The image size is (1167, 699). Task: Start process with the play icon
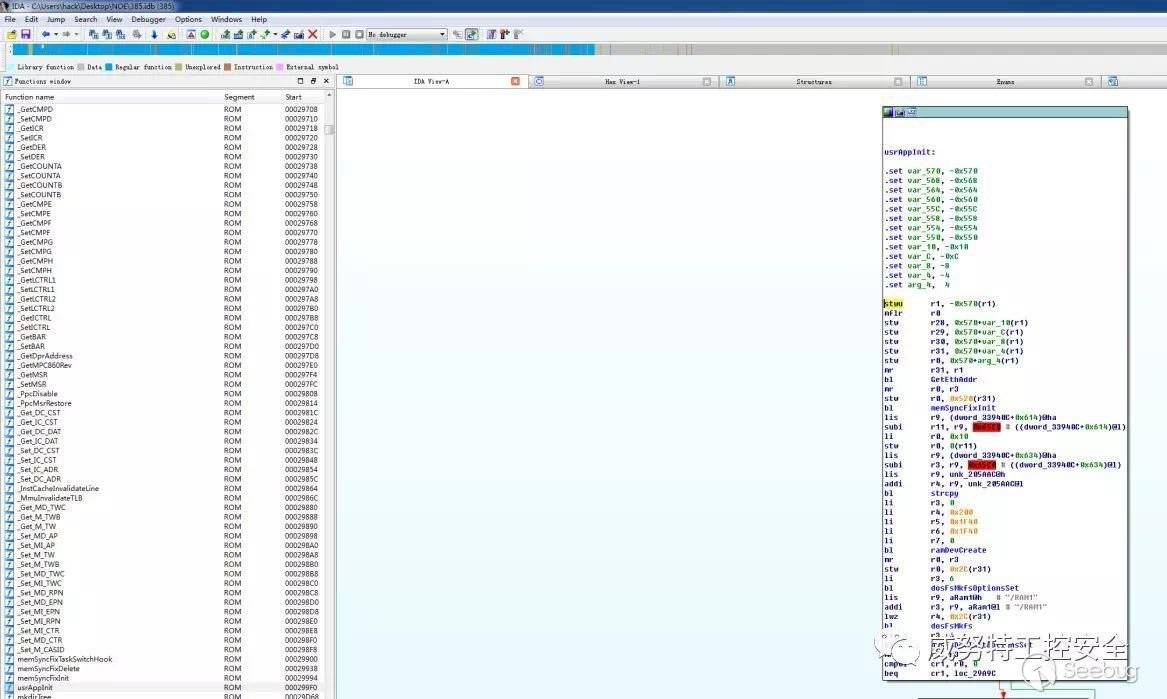[333, 34]
